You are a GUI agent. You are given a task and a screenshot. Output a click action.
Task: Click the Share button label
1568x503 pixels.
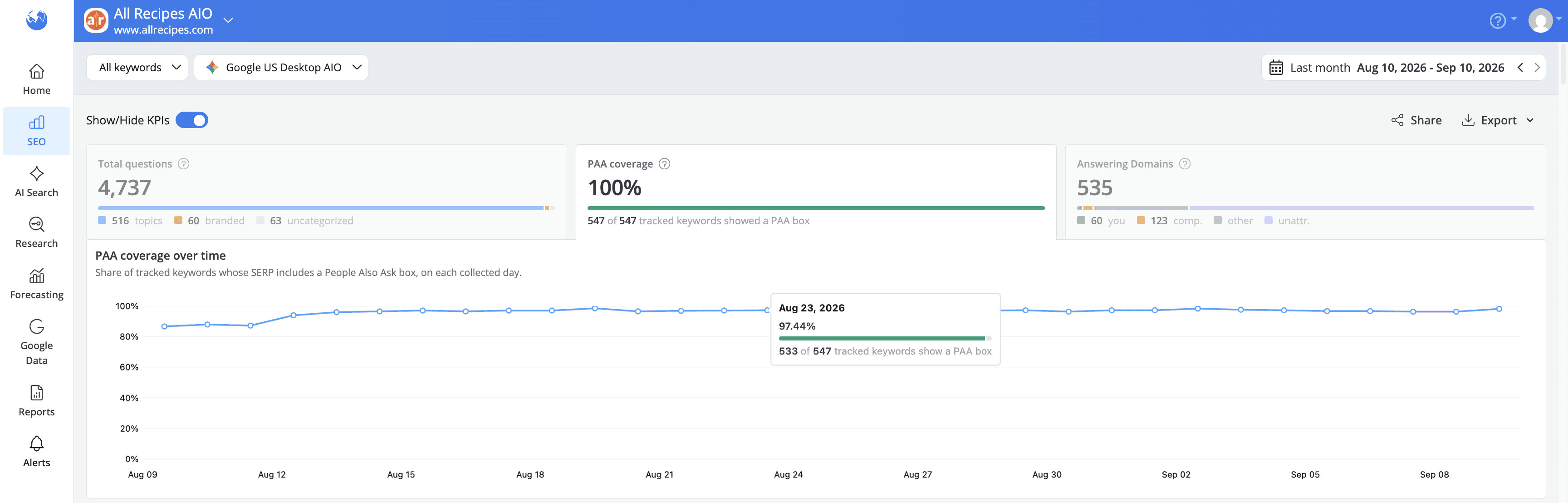(x=1426, y=120)
